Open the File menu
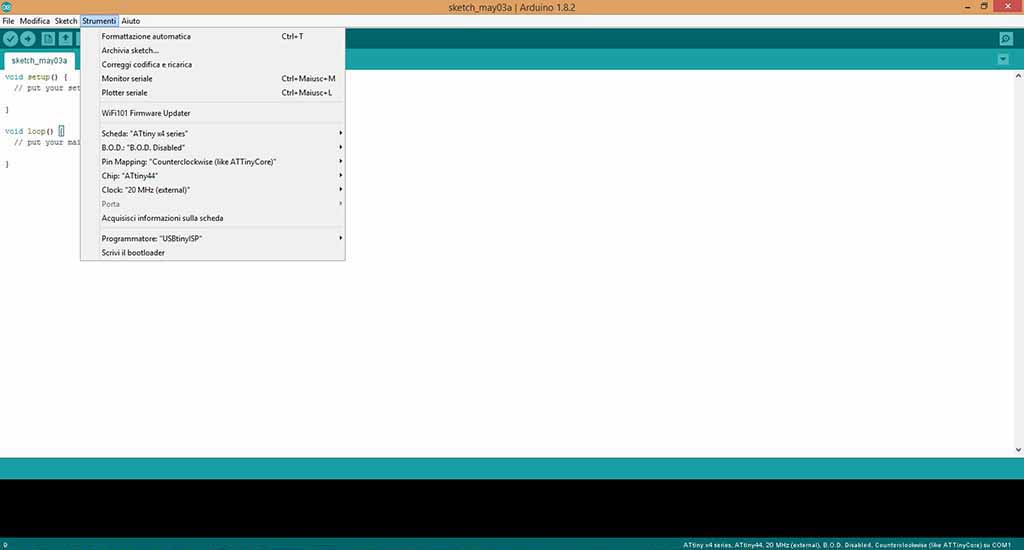The height and width of the screenshot is (550, 1024). (x=8, y=21)
